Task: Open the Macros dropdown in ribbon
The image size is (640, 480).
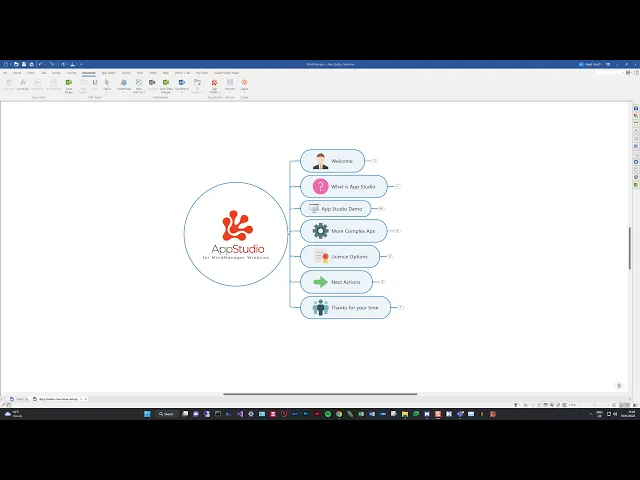Action: [230, 86]
